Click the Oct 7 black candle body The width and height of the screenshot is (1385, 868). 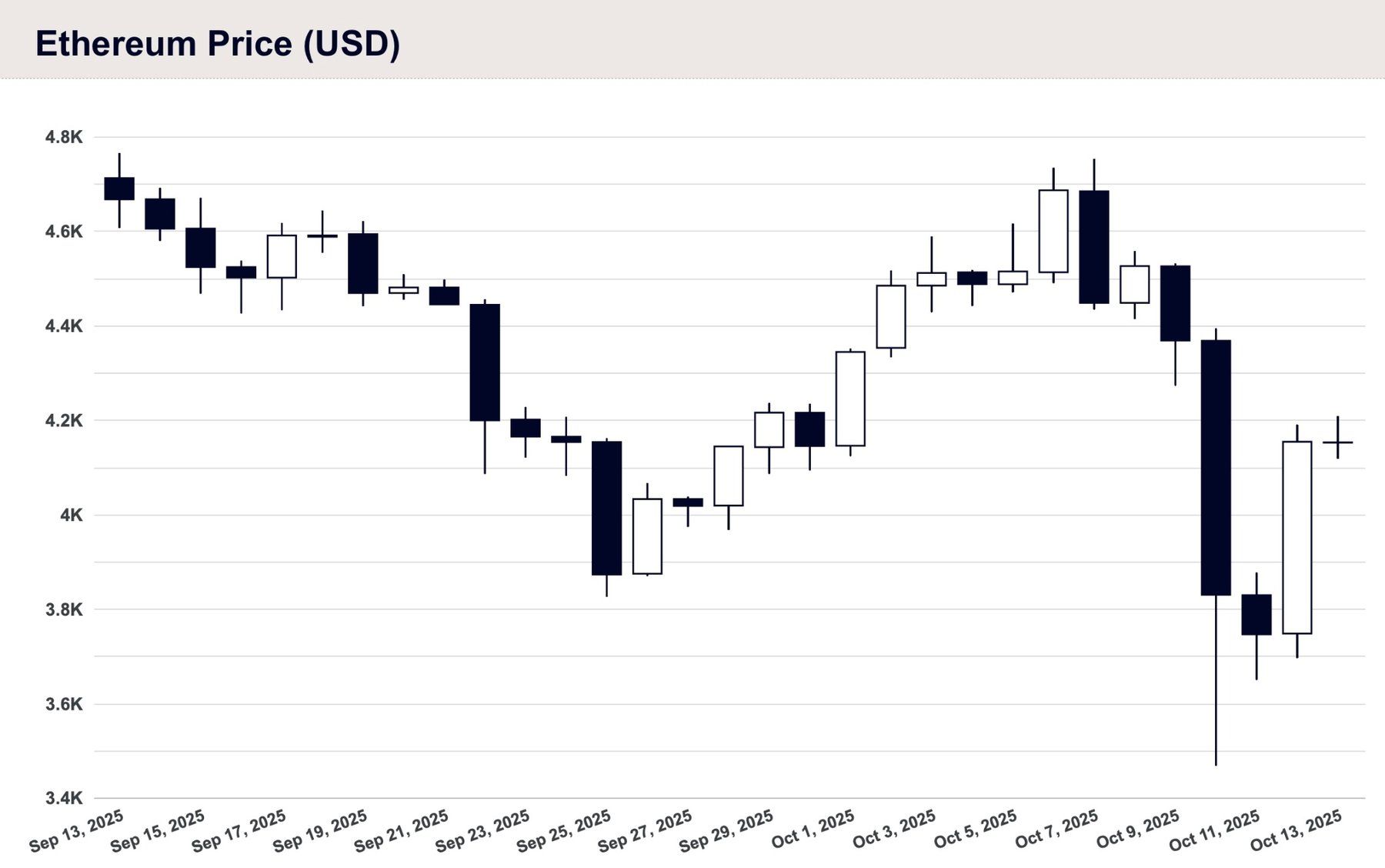(x=1094, y=247)
